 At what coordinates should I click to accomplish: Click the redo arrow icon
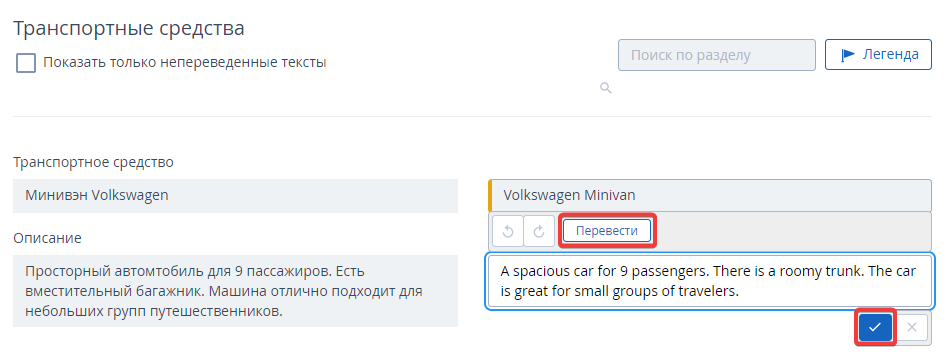coord(539,232)
